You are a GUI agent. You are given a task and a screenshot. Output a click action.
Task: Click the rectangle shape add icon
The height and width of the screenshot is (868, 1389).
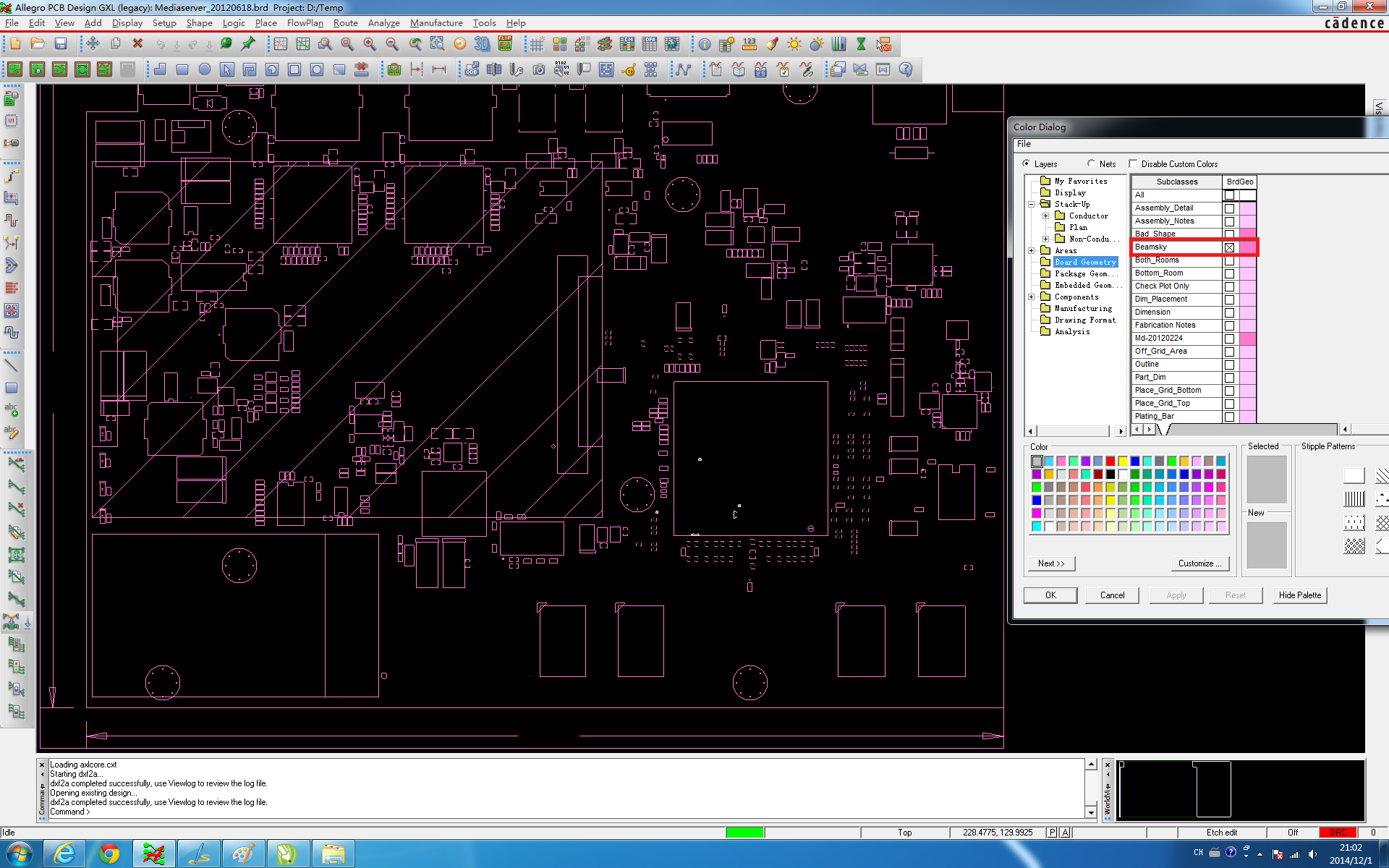(x=182, y=69)
